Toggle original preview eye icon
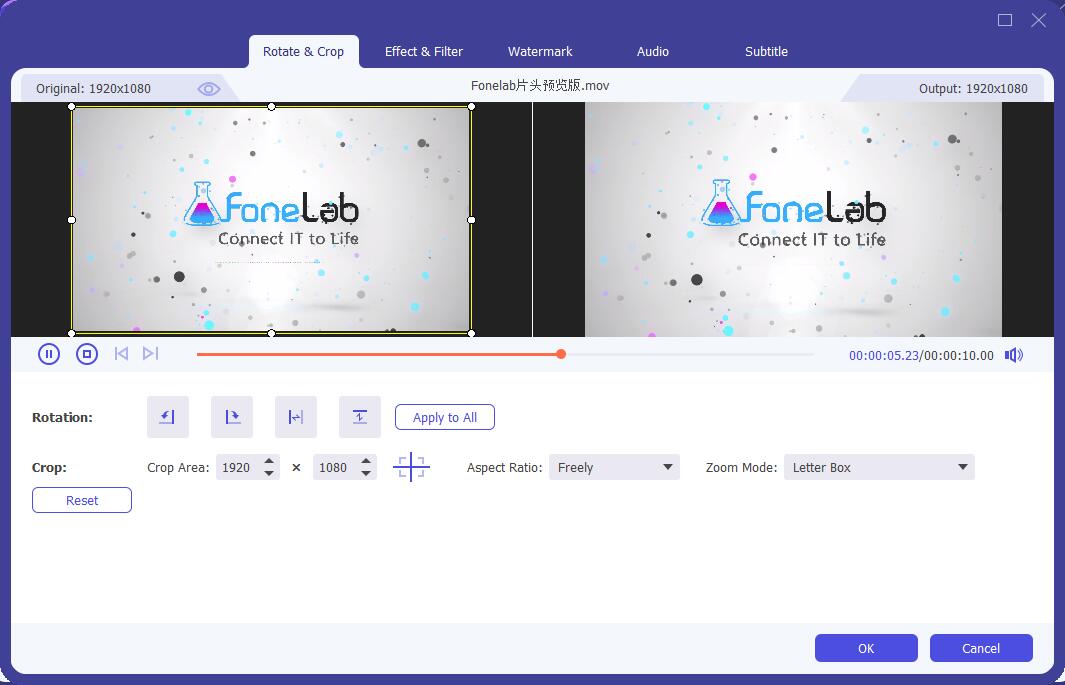 tap(209, 89)
